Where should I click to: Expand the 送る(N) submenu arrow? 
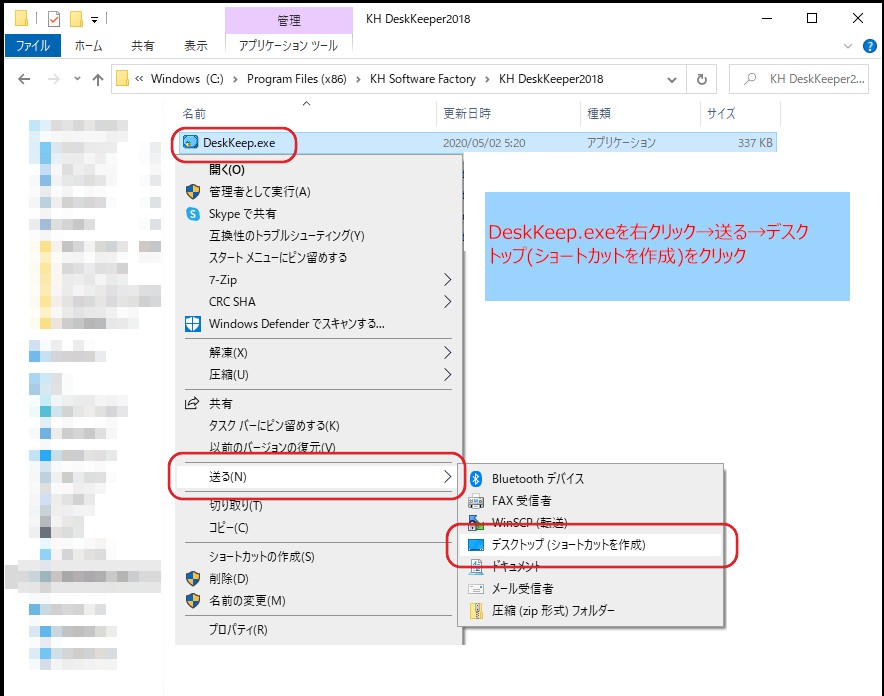447,477
